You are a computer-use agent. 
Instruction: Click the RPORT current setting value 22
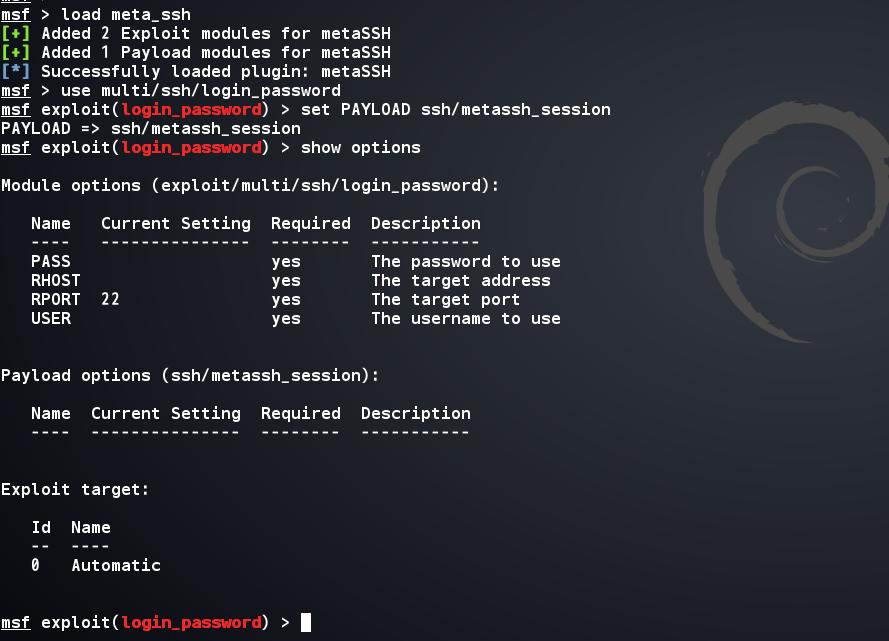click(x=110, y=299)
